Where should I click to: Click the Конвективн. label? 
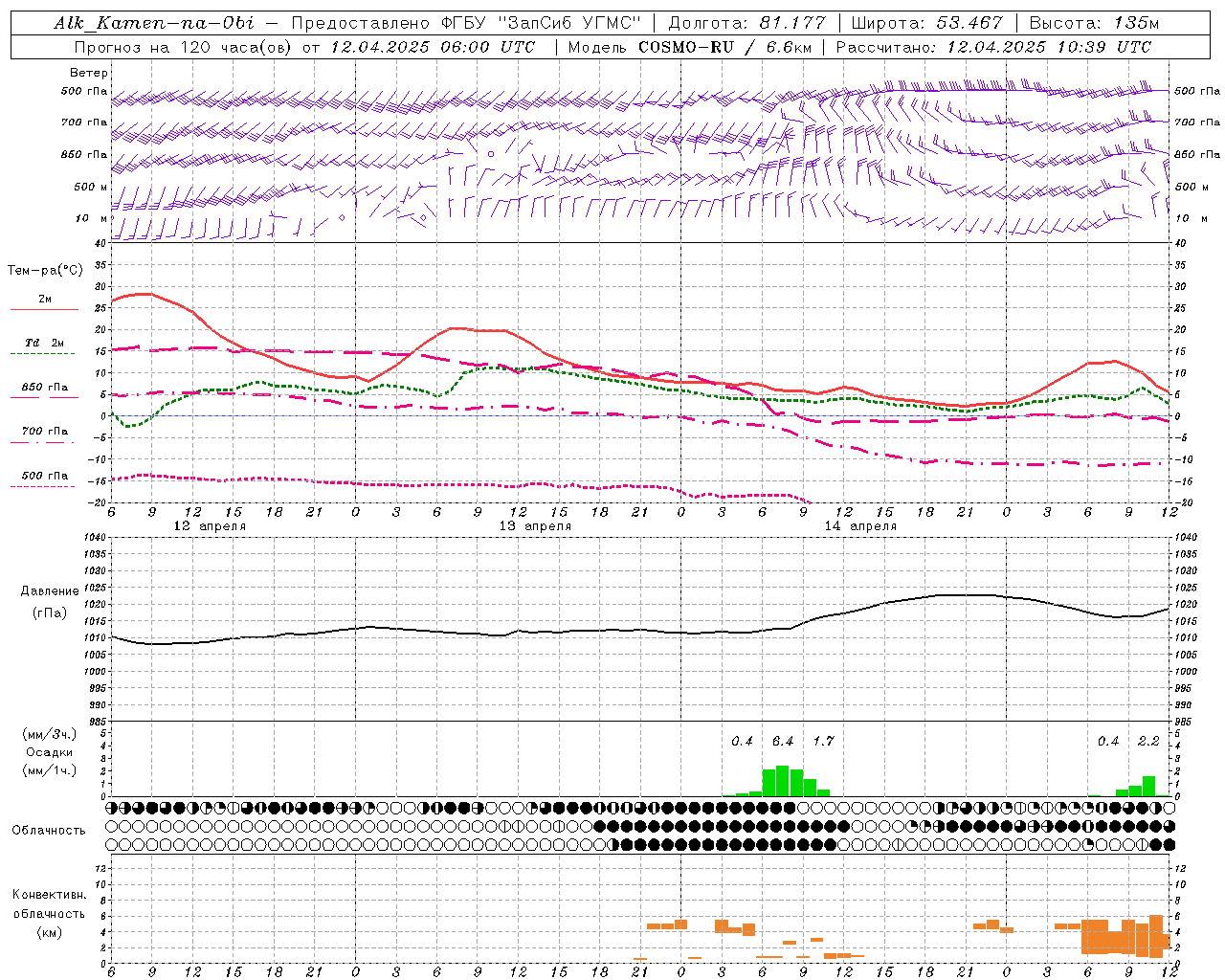pyautogui.click(x=49, y=895)
